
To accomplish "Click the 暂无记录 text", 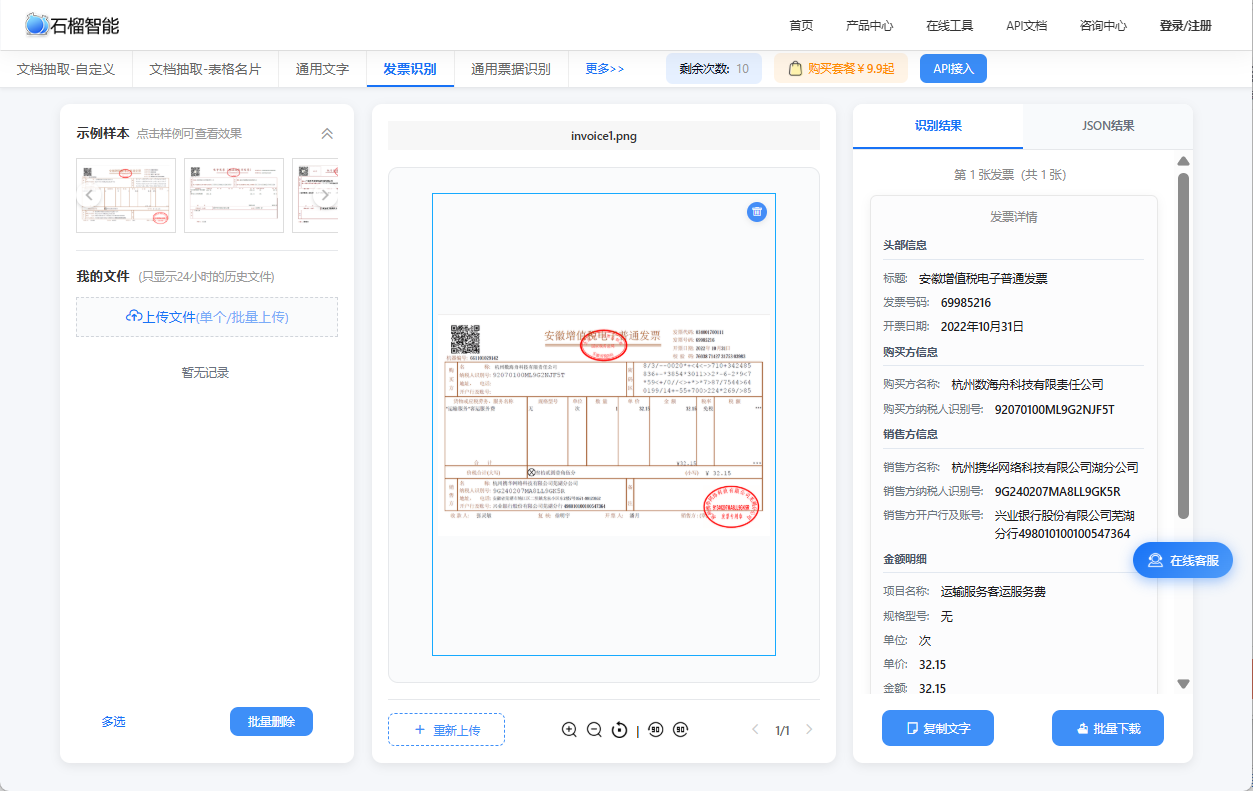I will (205, 373).
